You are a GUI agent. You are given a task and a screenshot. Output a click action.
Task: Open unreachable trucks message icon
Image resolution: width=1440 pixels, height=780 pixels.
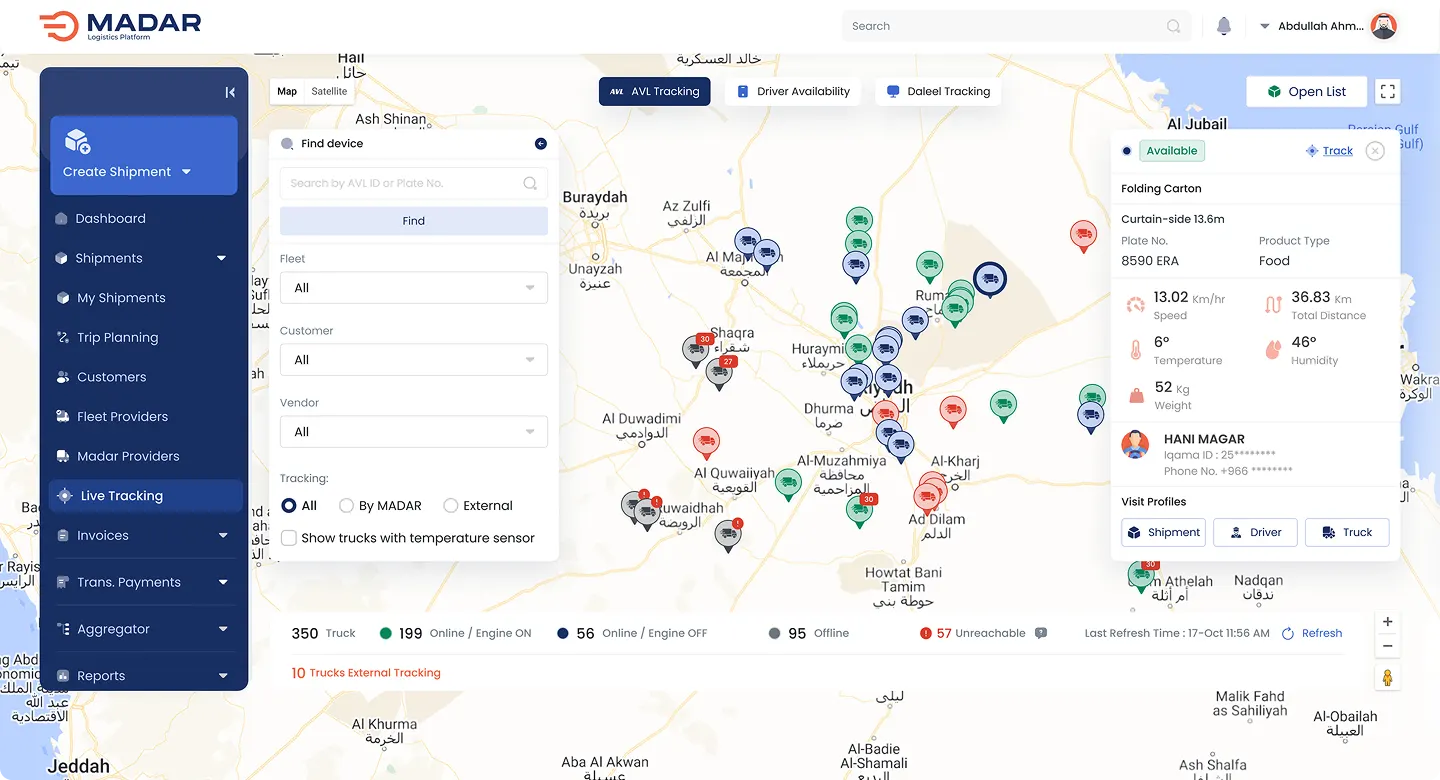[1041, 633]
